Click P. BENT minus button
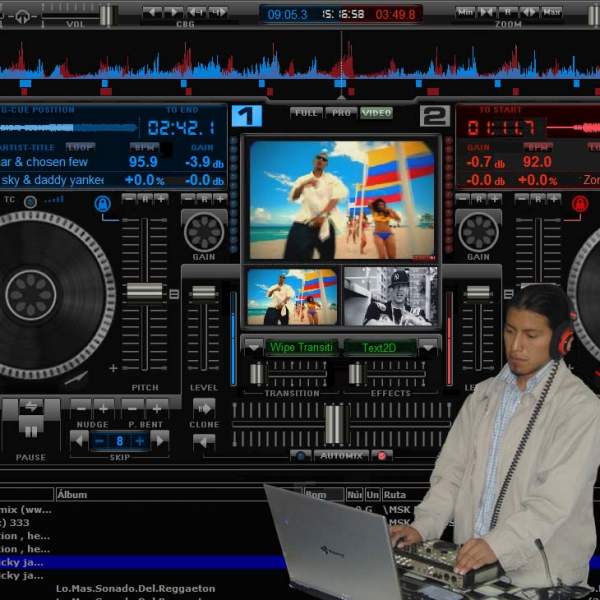Screen dimensions: 600x600 click(133, 409)
